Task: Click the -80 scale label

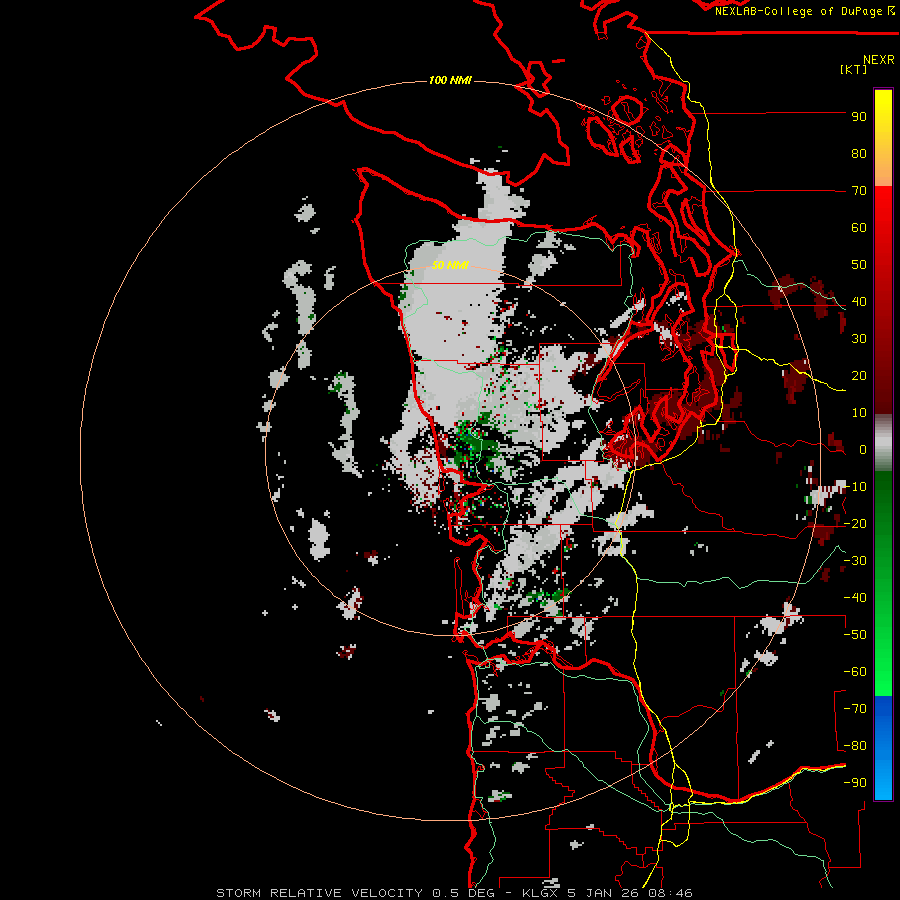Action: [x=855, y=746]
